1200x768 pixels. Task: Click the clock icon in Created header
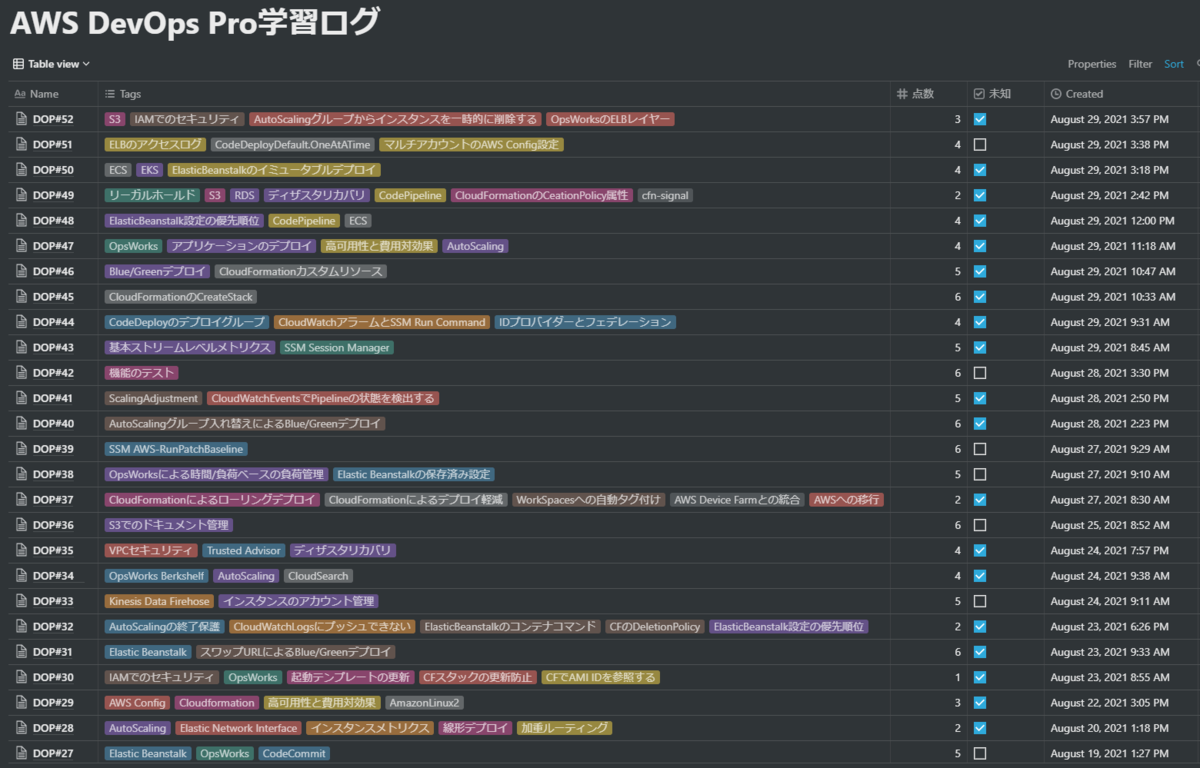(x=1056, y=94)
